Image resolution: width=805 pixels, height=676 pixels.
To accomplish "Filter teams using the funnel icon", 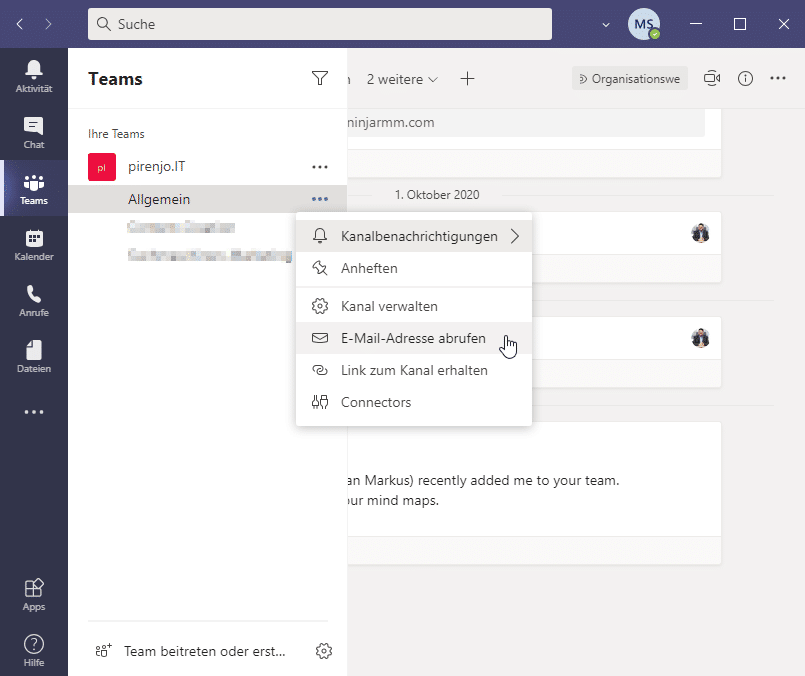I will coord(320,78).
